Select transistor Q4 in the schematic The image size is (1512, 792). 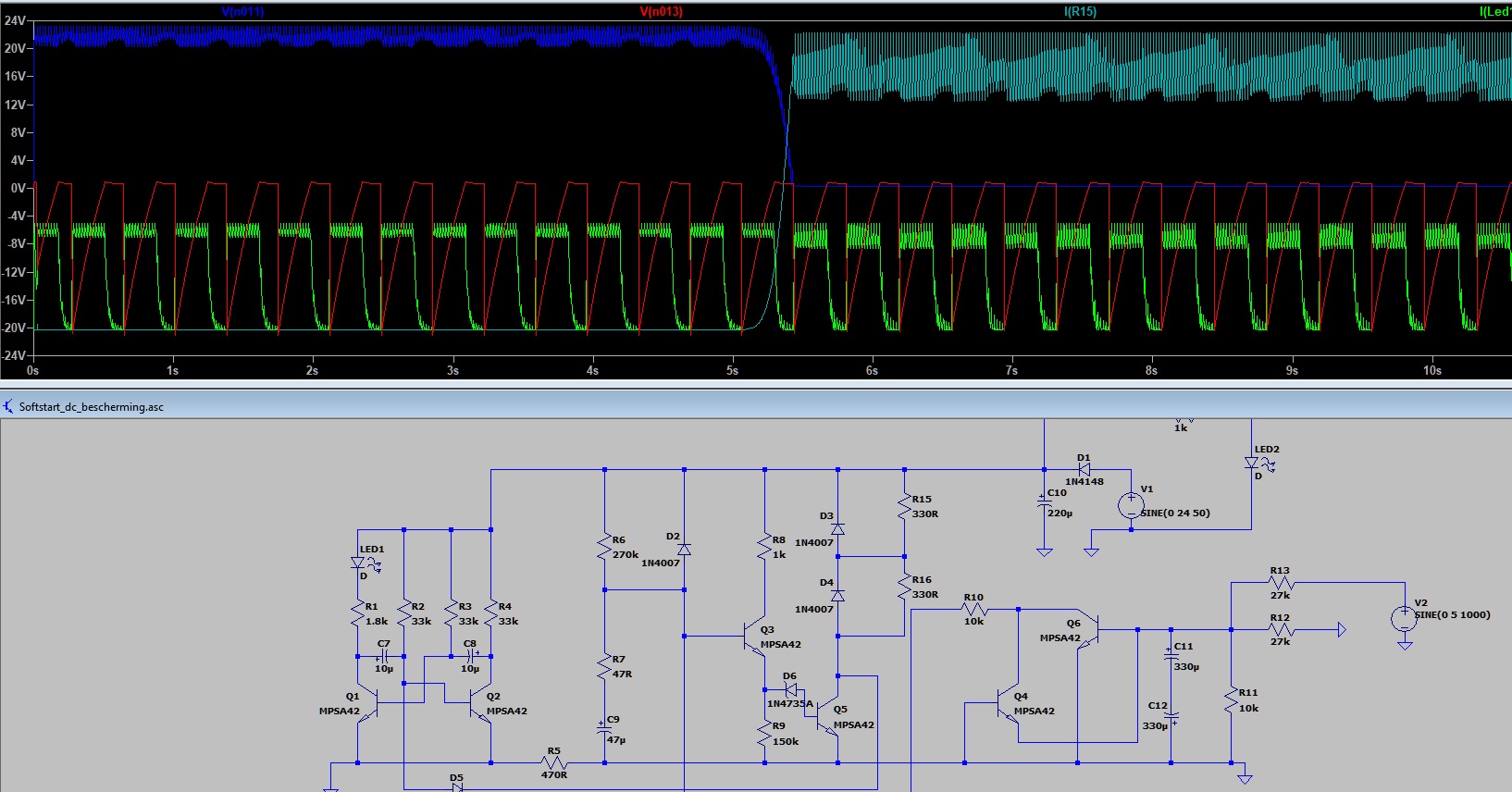point(1008,703)
